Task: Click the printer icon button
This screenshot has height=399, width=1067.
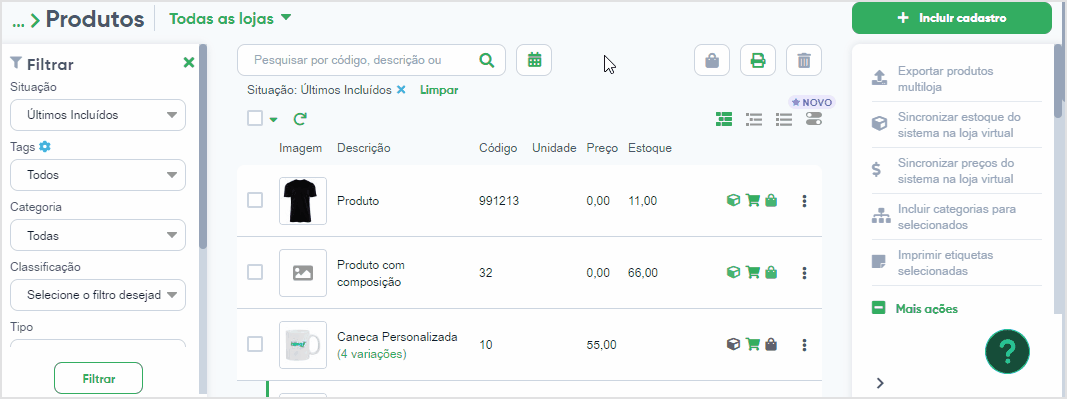Action: (757, 60)
